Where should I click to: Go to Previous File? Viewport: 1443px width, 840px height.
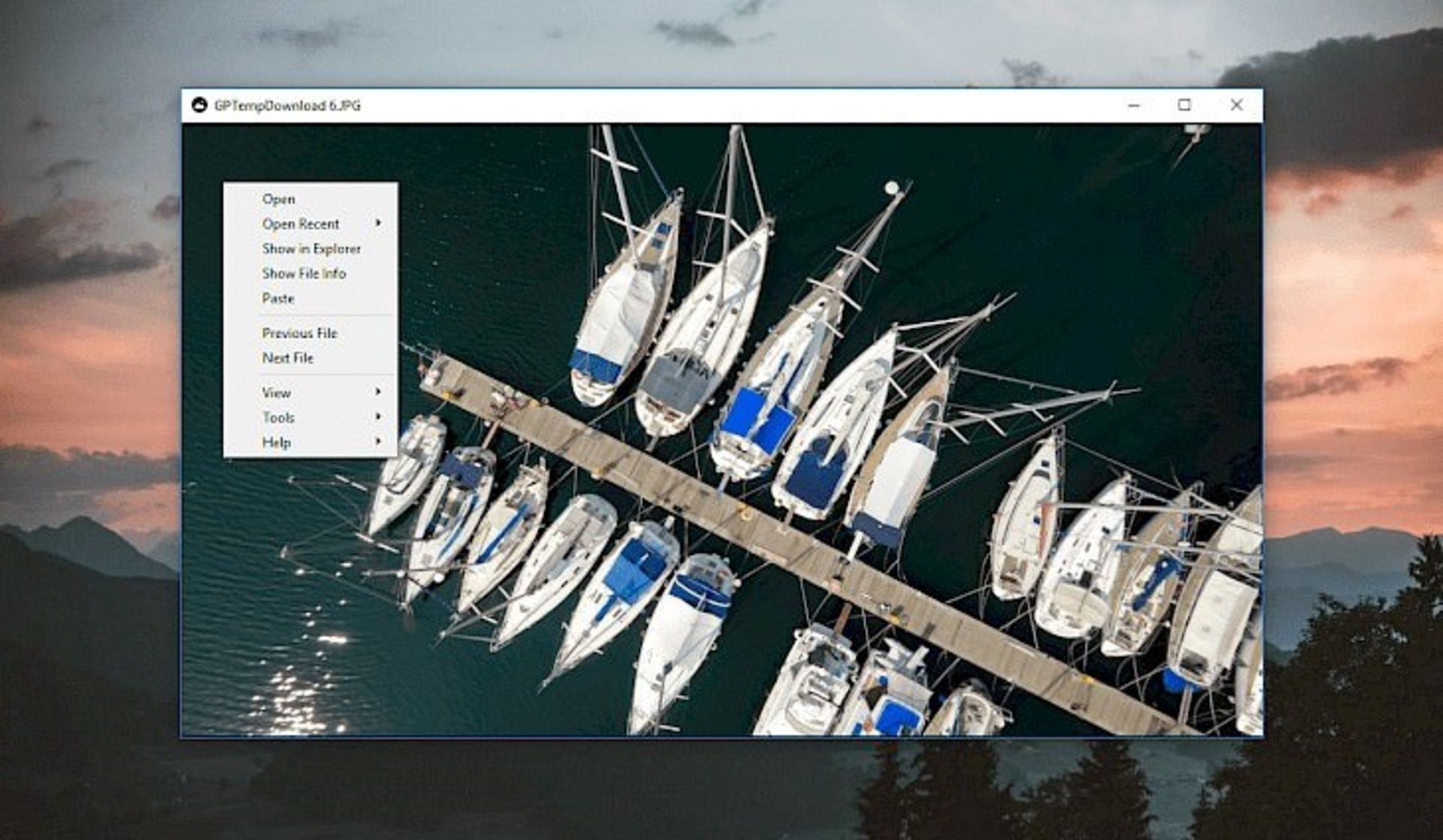[x=299, y=333]
